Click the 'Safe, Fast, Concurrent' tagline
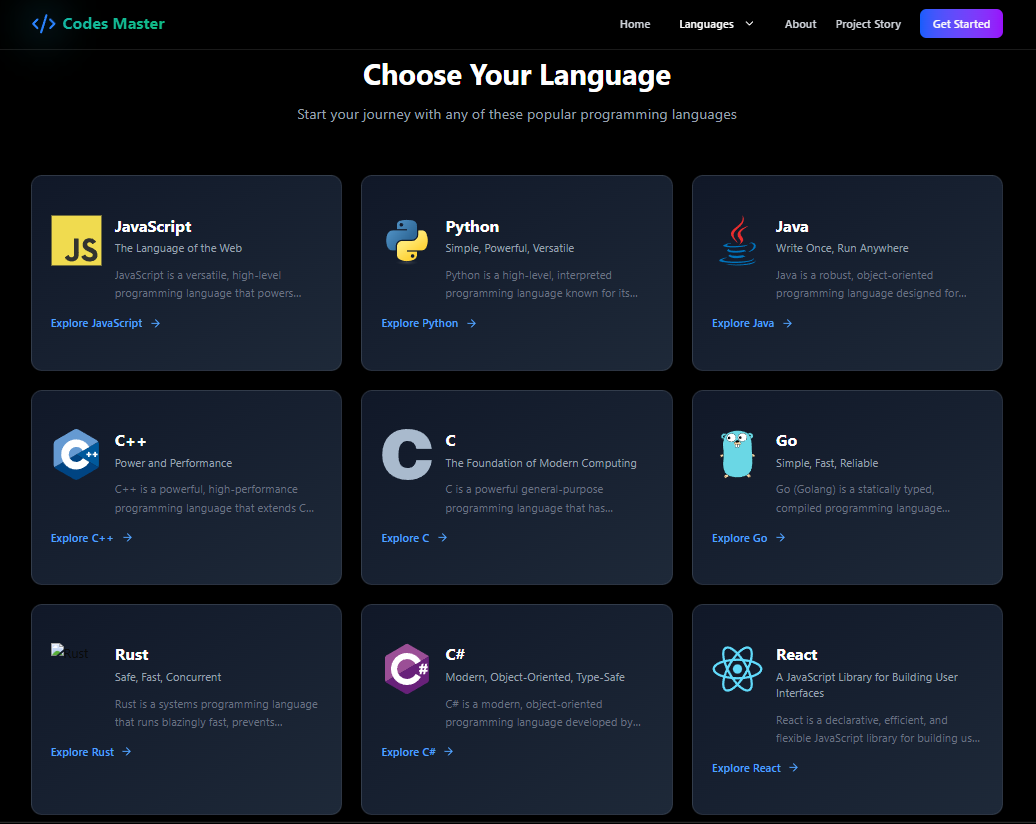1036x824 pixels. tap(168, 677)
